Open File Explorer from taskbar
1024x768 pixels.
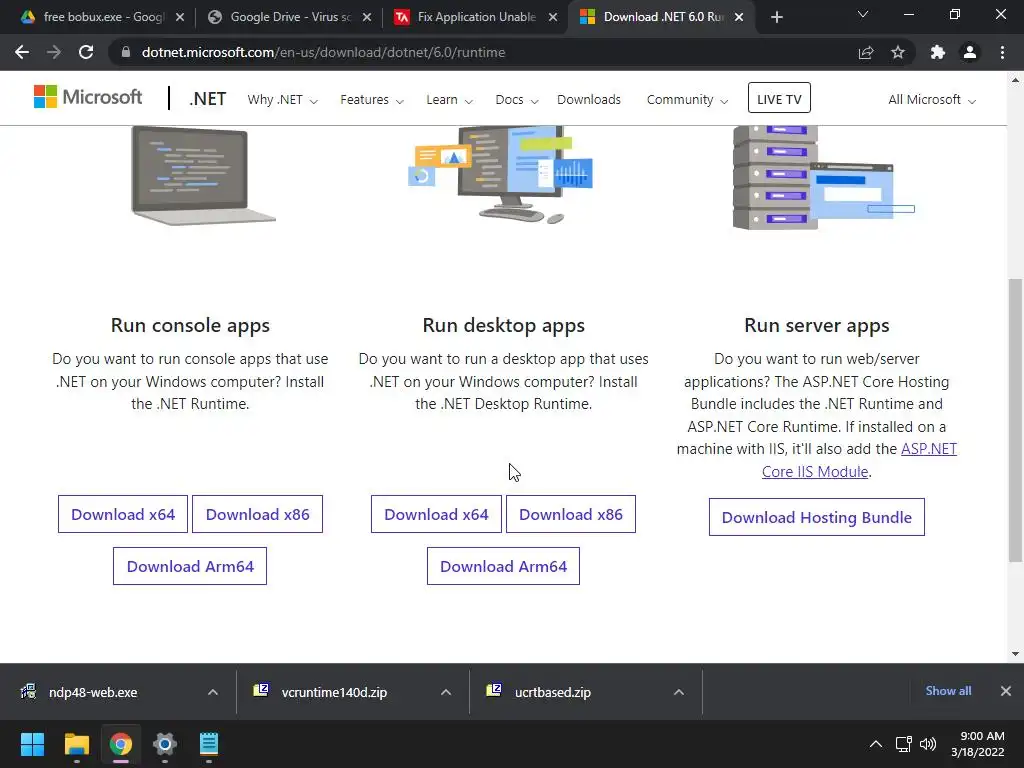coord(76,744)
